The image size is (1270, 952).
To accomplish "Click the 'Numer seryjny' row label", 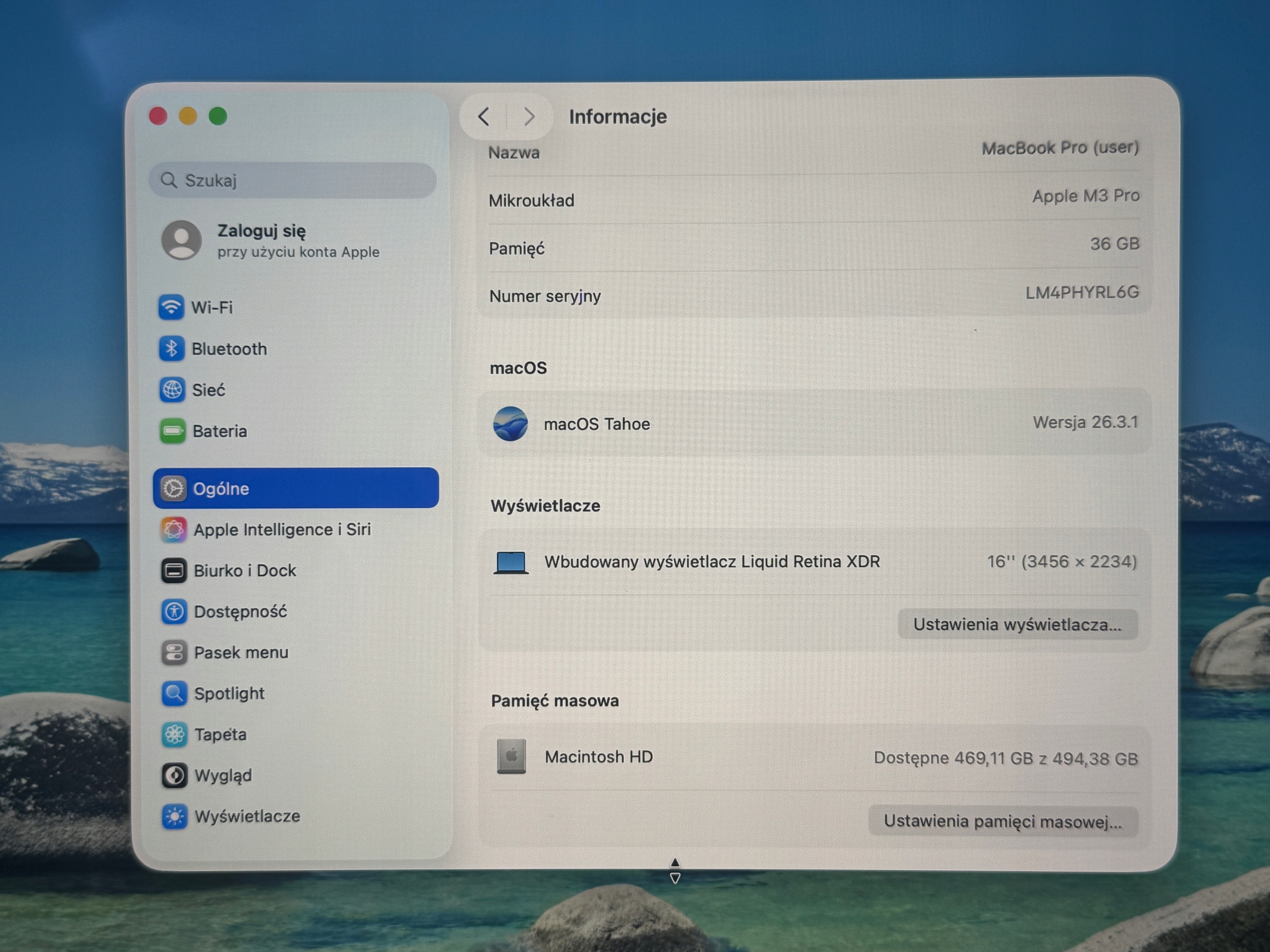I will tap(545, 296).
